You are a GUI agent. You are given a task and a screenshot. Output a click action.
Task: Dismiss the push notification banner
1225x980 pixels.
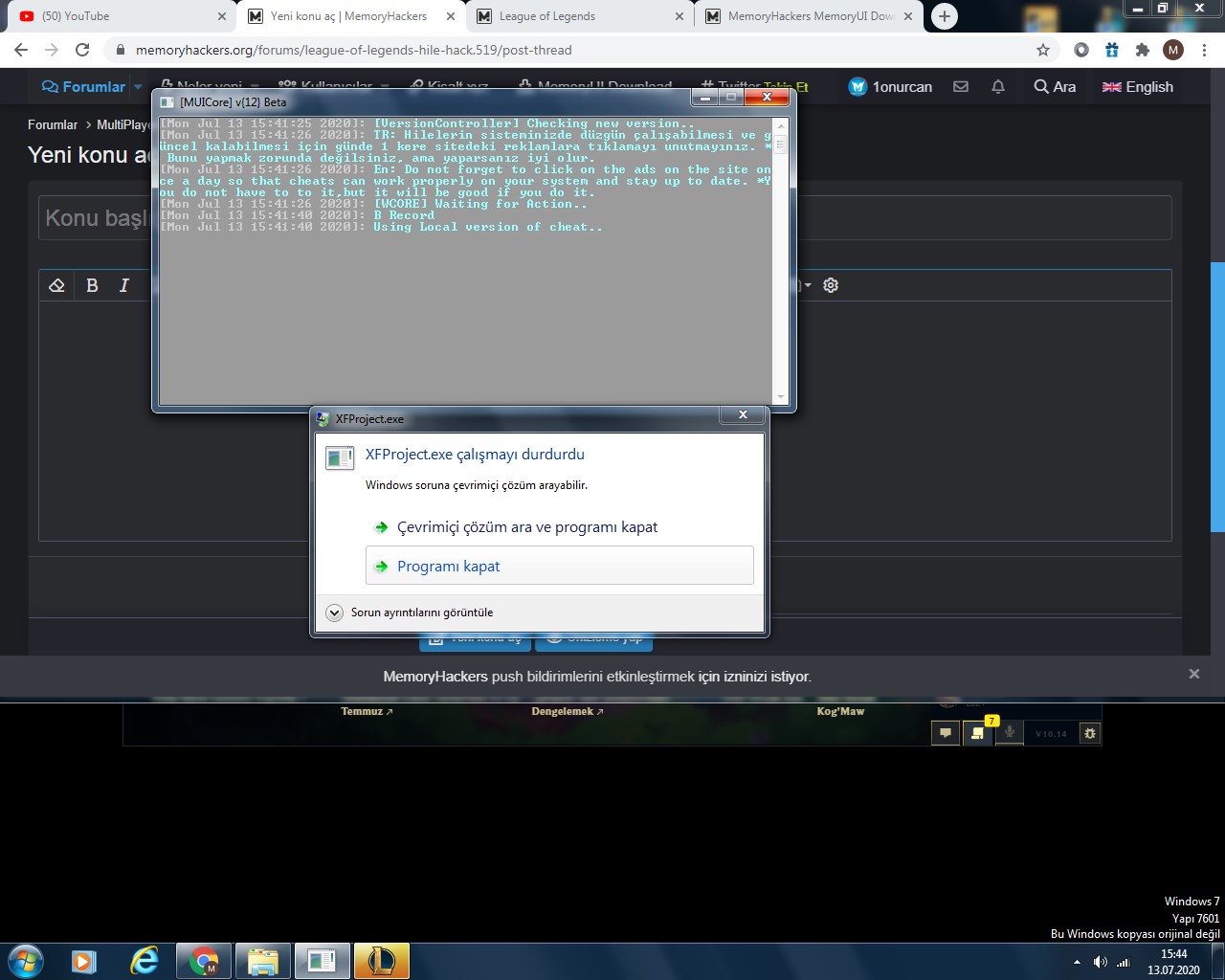pyautogui.click(x=1194, y=674)
